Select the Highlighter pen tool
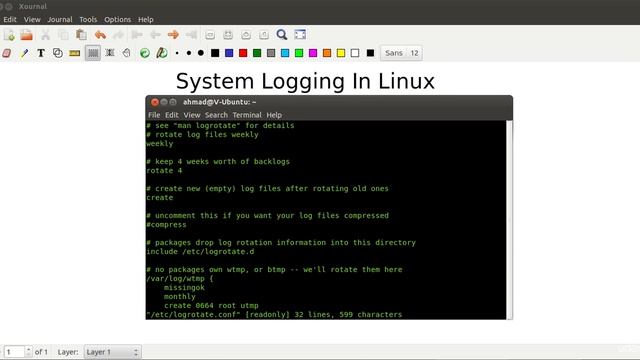This screenshot has height=360, width=640. (x=24, y=53)
